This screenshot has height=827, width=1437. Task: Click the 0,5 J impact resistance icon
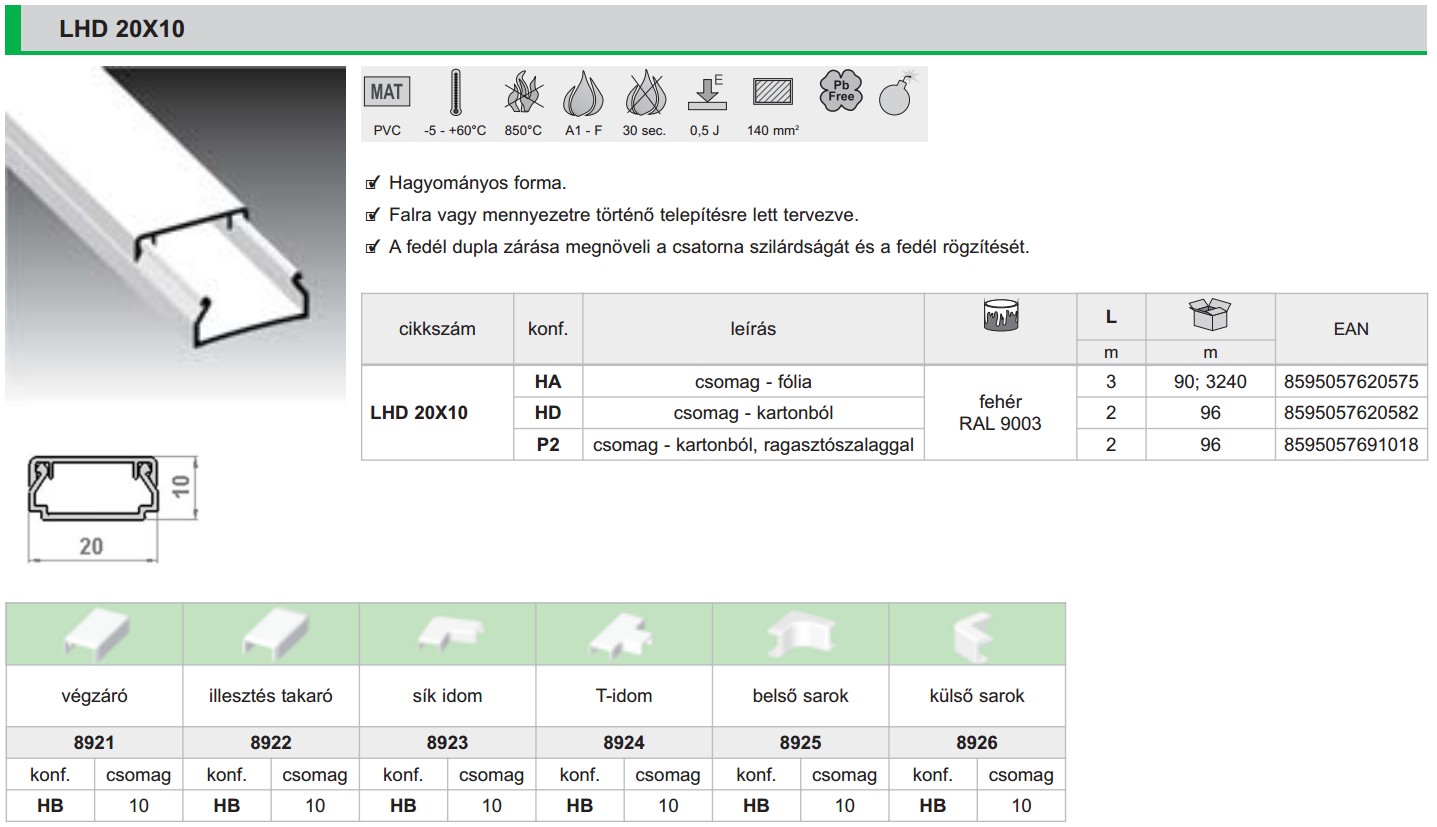[x=705, y=93]
